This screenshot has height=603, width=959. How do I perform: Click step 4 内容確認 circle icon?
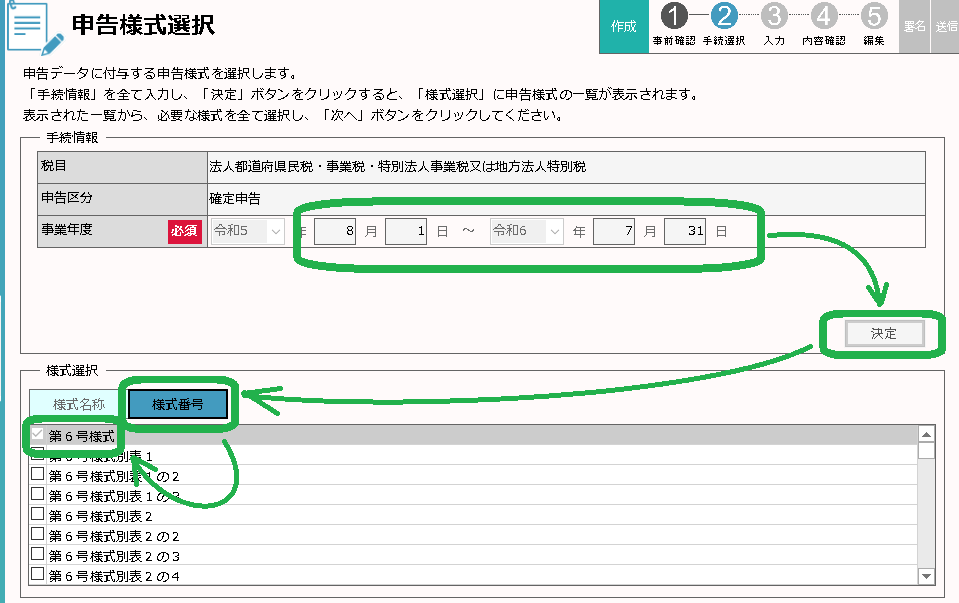(x=824, y=17)
